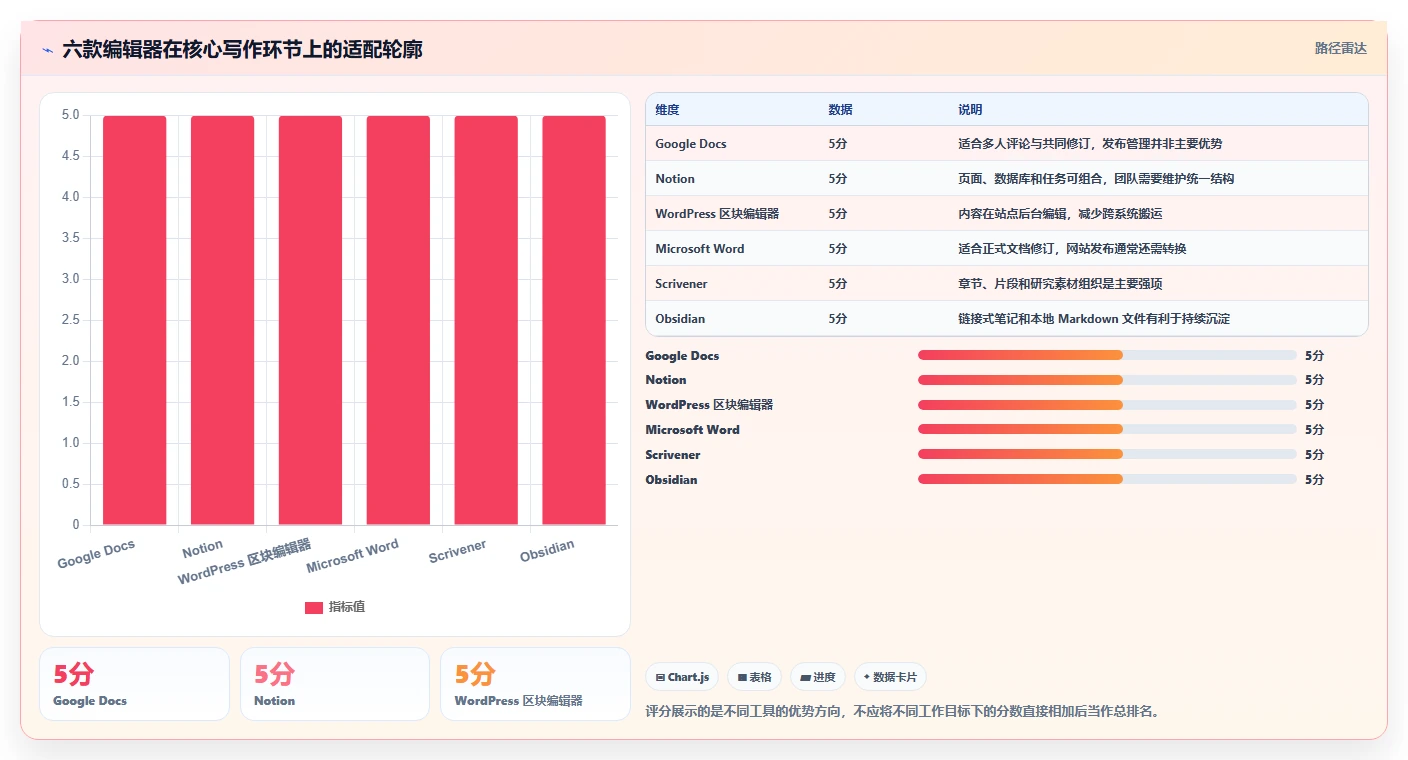Click the Scrivener chart bar
The height and width of the screenshot is (760, 1408).
click(x=486, y=320)
